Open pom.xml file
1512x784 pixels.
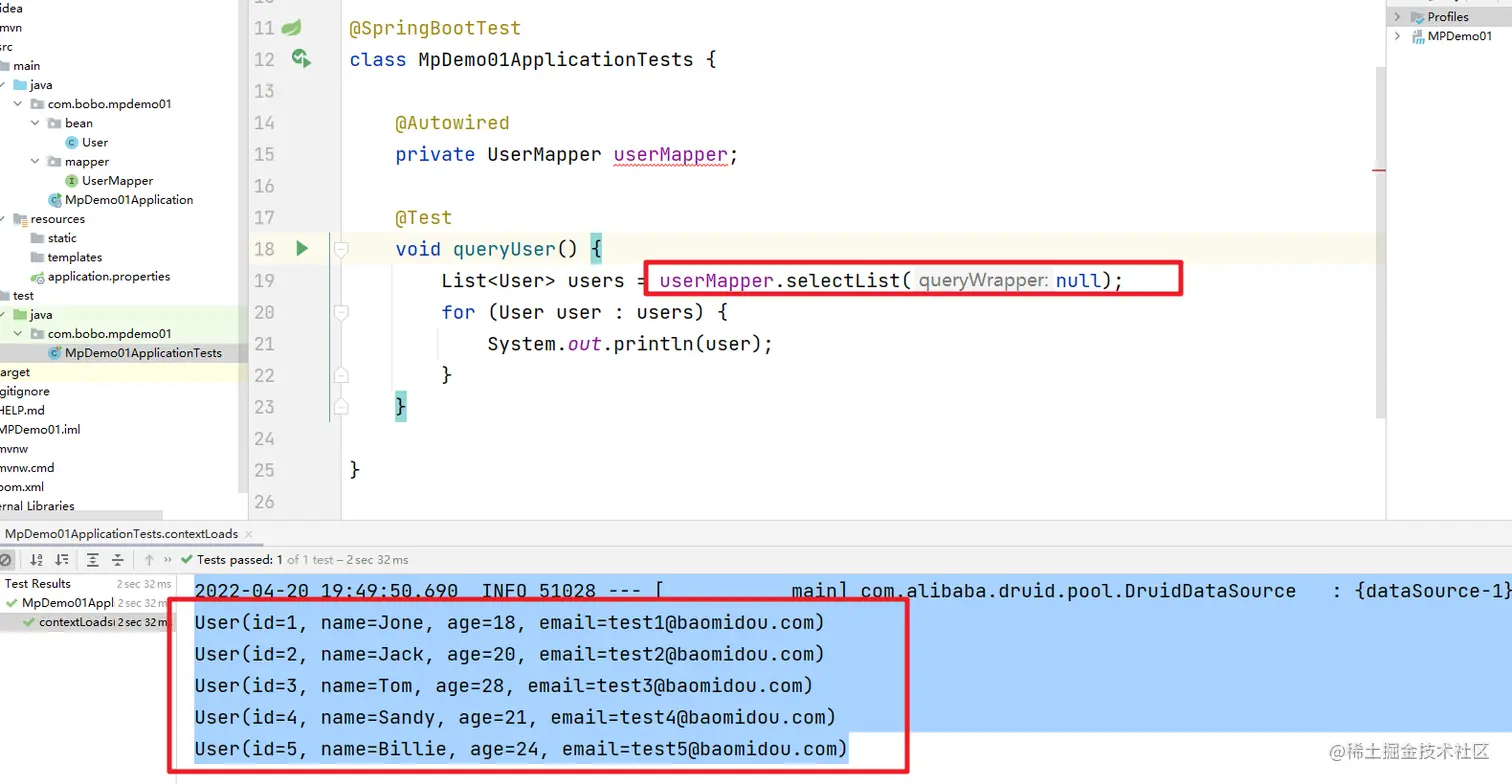click(22, 486)
